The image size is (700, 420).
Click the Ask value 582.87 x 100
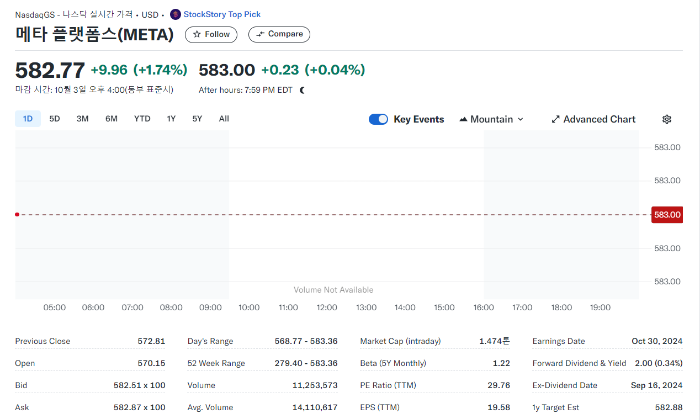coord(139,407)
